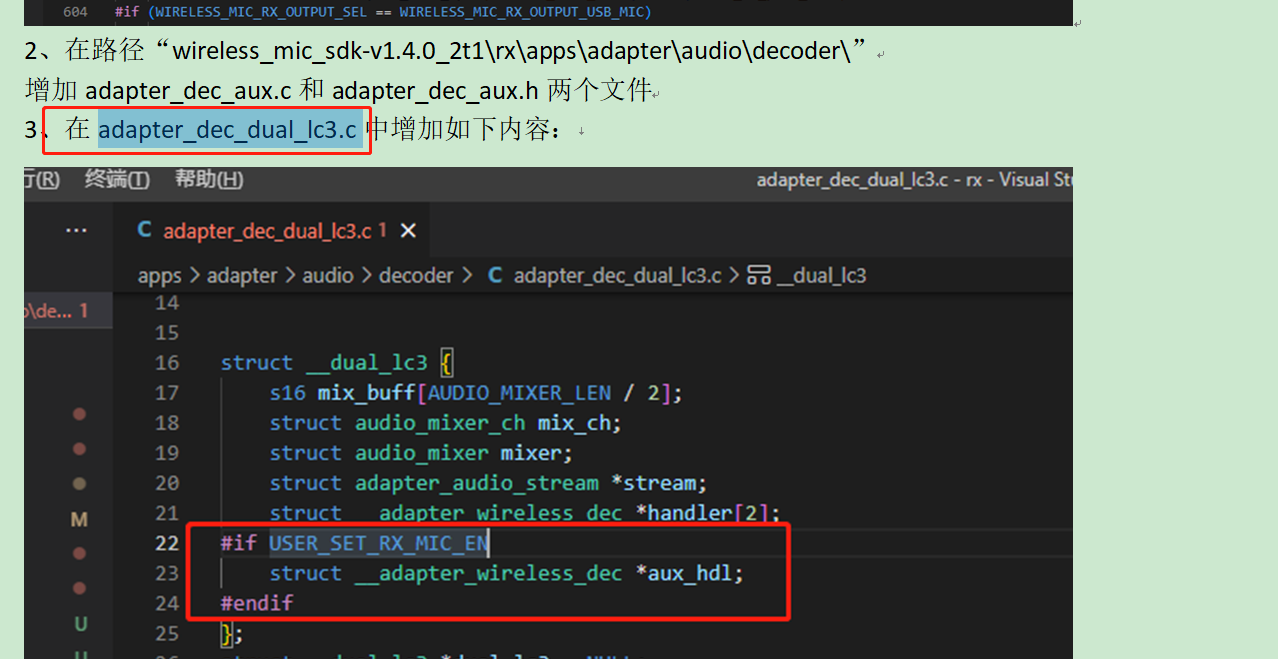The width and height of the screenshot is (1278, 659).
Task: Select adapter_dec_dual_lc3.c in the breadcrumb path
Action: click(x=617, y=275)
